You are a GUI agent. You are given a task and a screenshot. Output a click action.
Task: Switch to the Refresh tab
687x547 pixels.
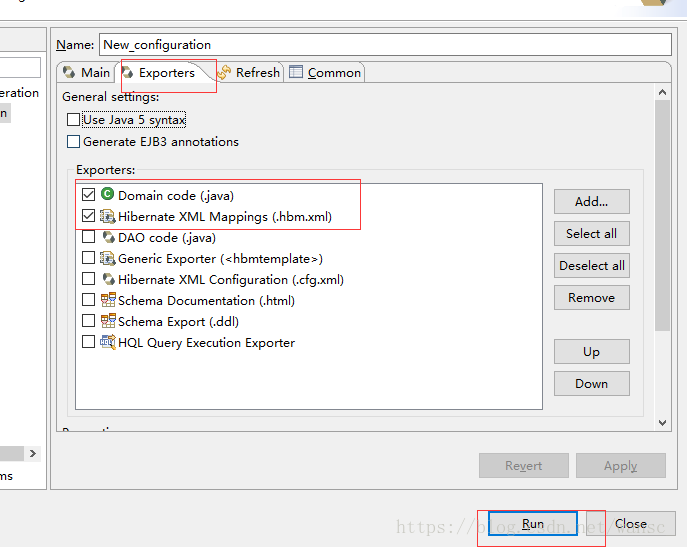(248, 72)
